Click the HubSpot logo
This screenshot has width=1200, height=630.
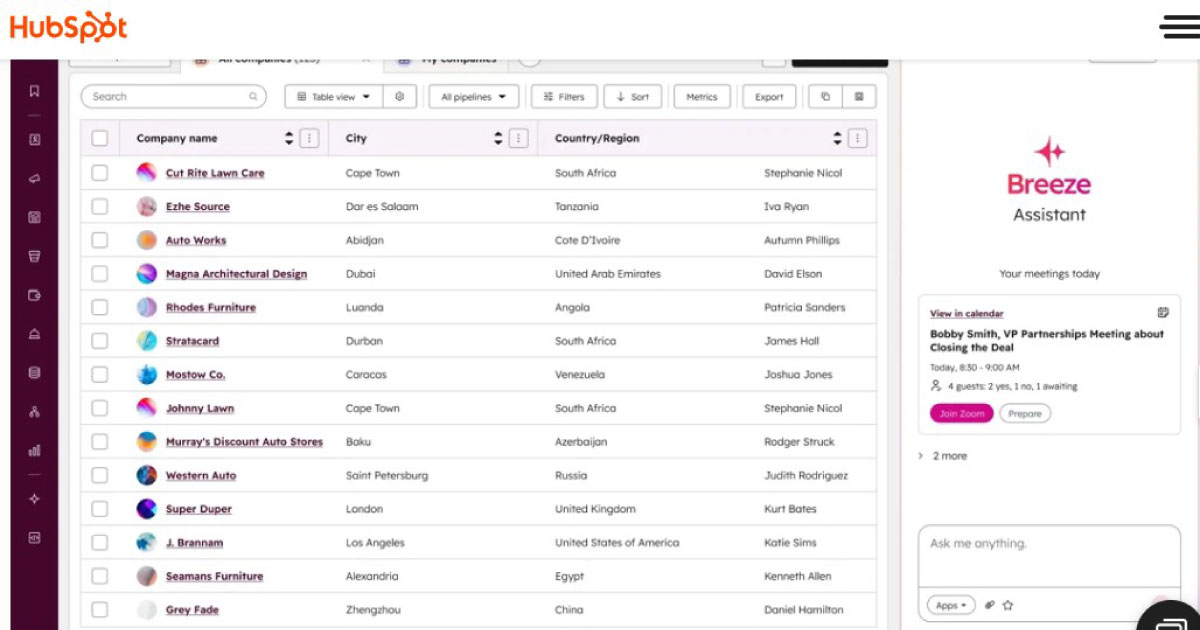click(x=68, y=27)
